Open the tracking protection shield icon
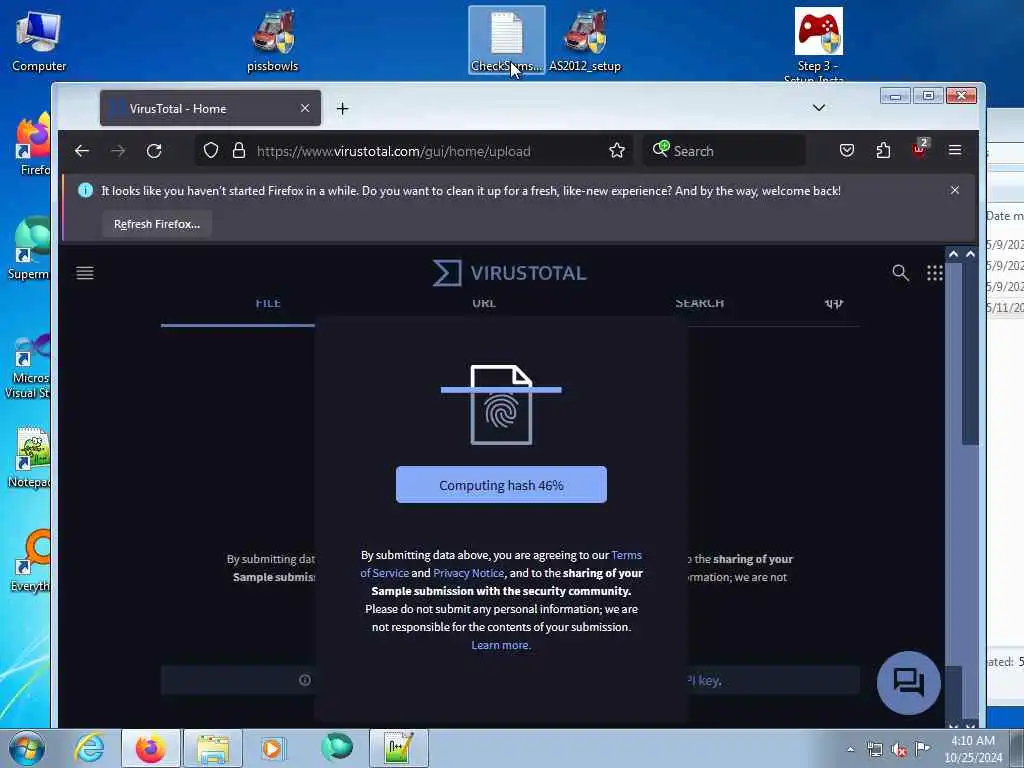The width and height of the screenshot is (1024, 768). tap(210, 151)
